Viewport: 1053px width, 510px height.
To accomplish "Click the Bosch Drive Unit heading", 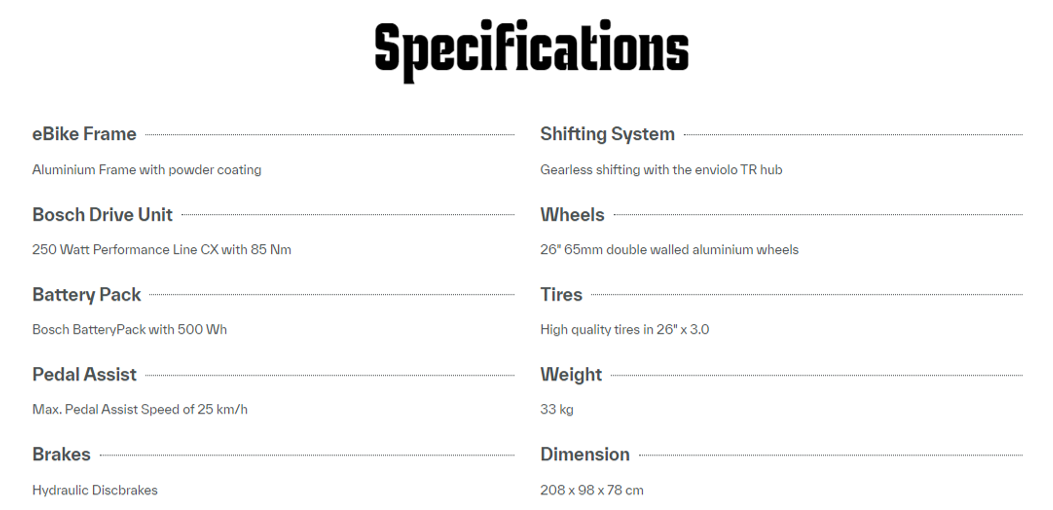I will point(102,214).
